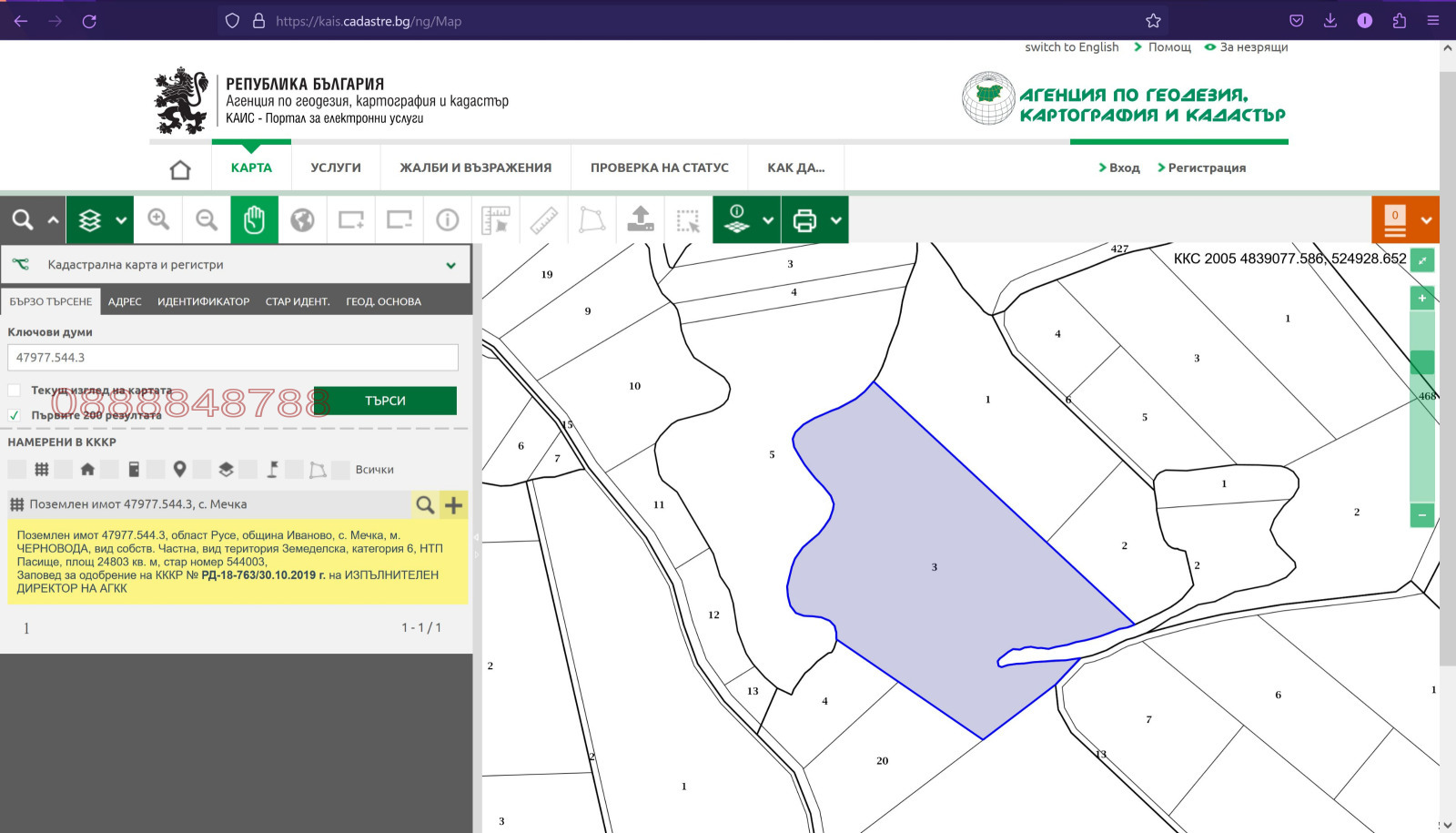Screen dimensions: 1456x833
Task: Open the layers dropdown arrow in toolbar
Action: click(x=121, y=220)
